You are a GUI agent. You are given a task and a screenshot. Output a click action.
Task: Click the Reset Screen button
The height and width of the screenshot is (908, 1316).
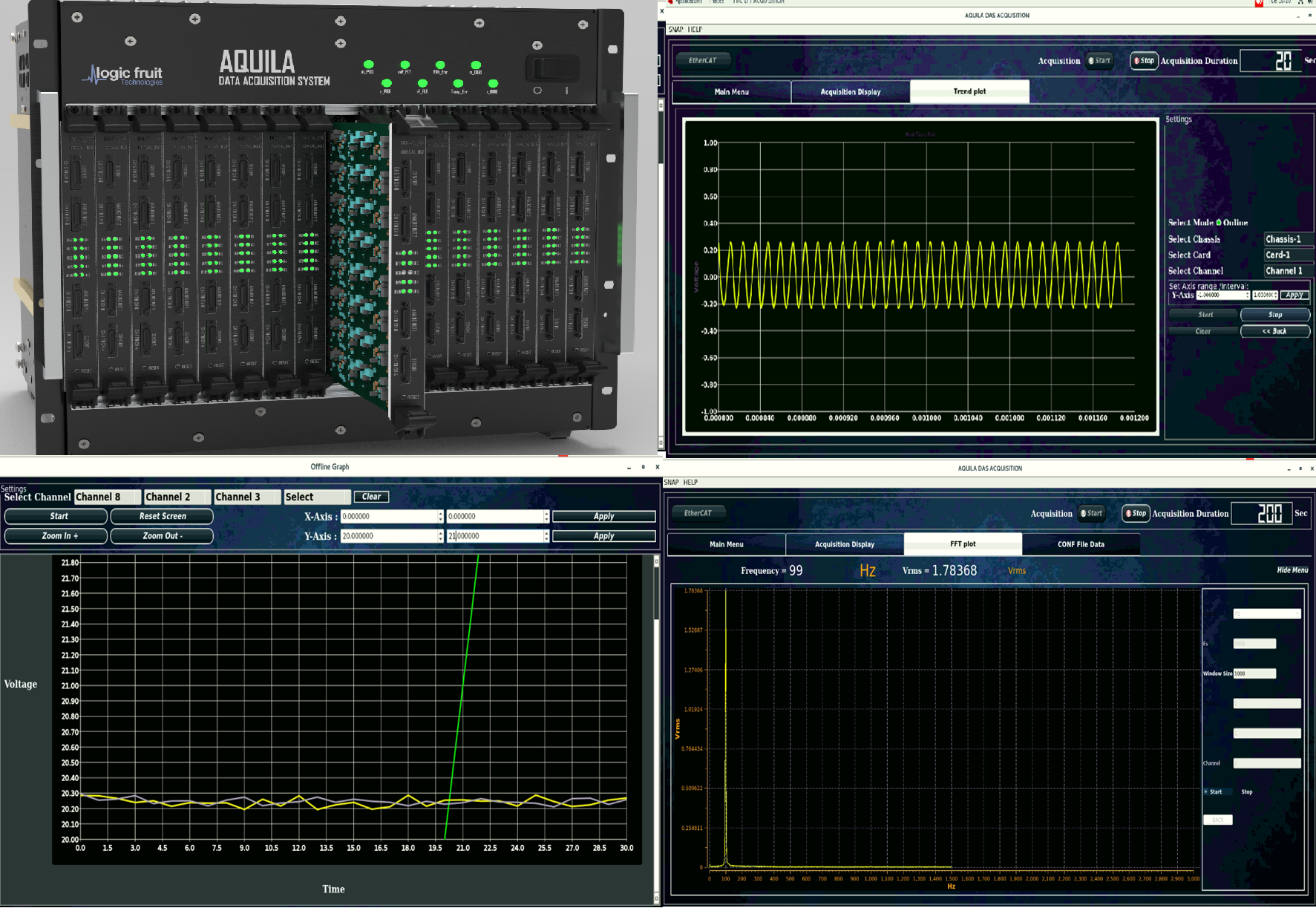(x=162, y=516)
